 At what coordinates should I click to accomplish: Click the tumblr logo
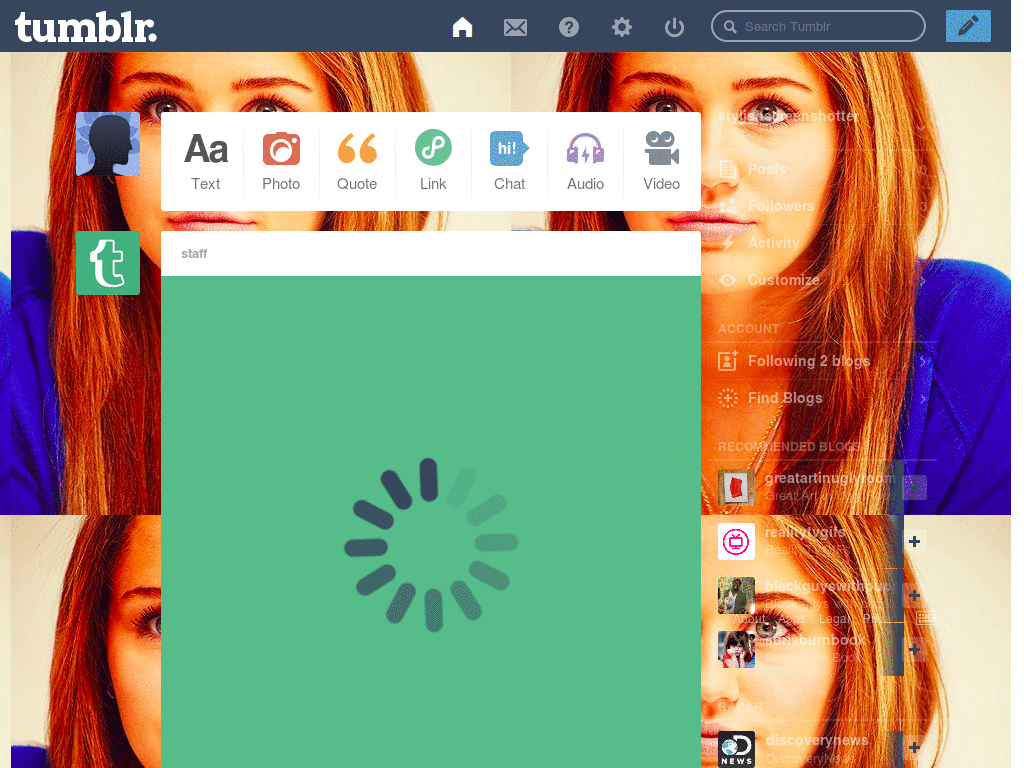(x=86, y=27)
